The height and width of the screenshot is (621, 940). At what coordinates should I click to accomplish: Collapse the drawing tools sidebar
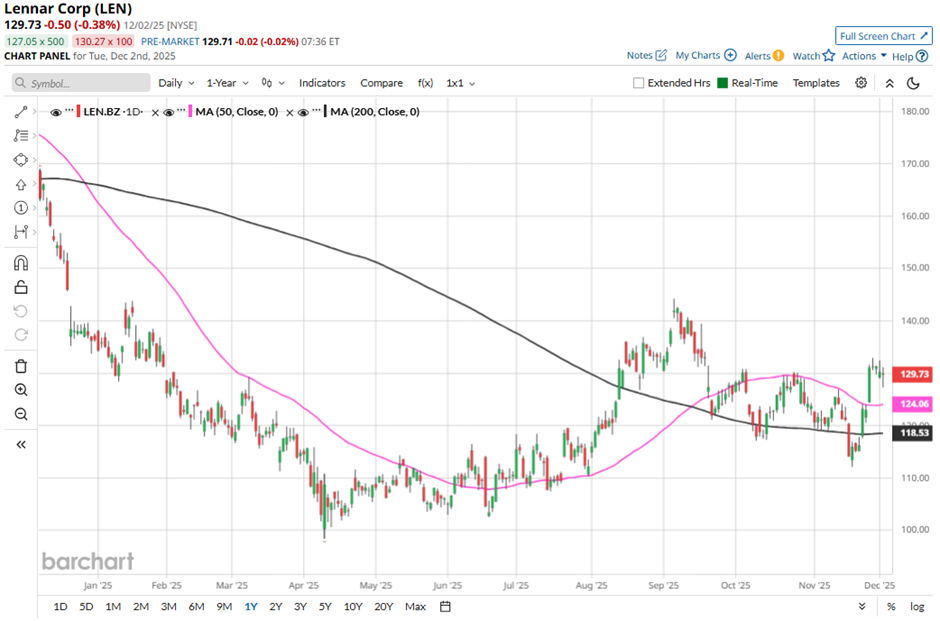pos(21,445)
